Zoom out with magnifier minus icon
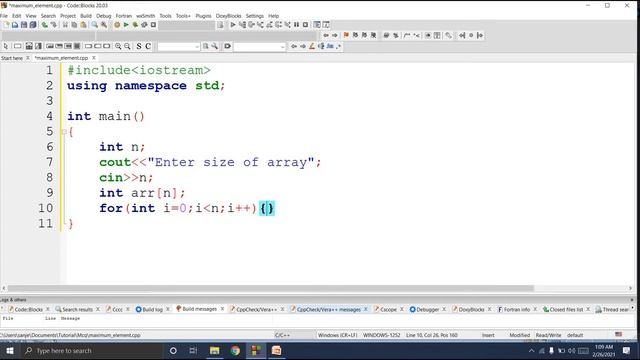 (x=127, y=46)
